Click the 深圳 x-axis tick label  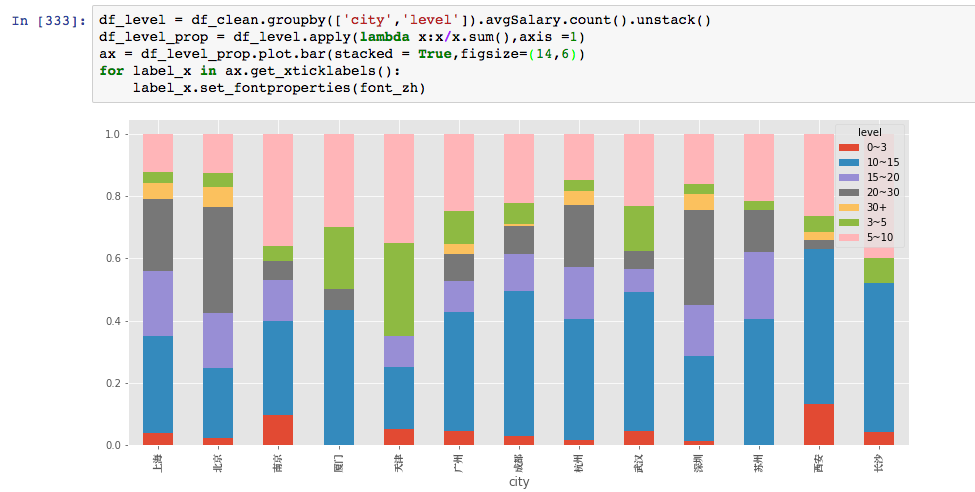coord(699,463)
